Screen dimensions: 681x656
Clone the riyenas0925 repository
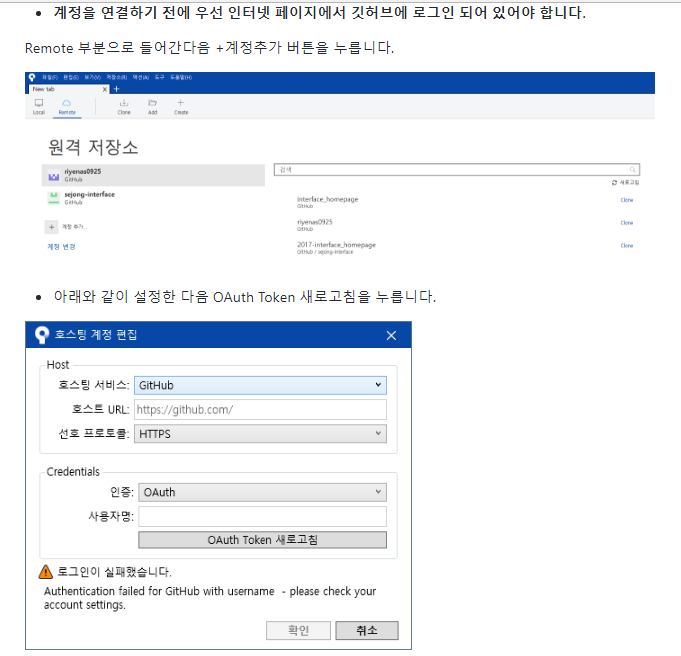click(x=627, y=223)
